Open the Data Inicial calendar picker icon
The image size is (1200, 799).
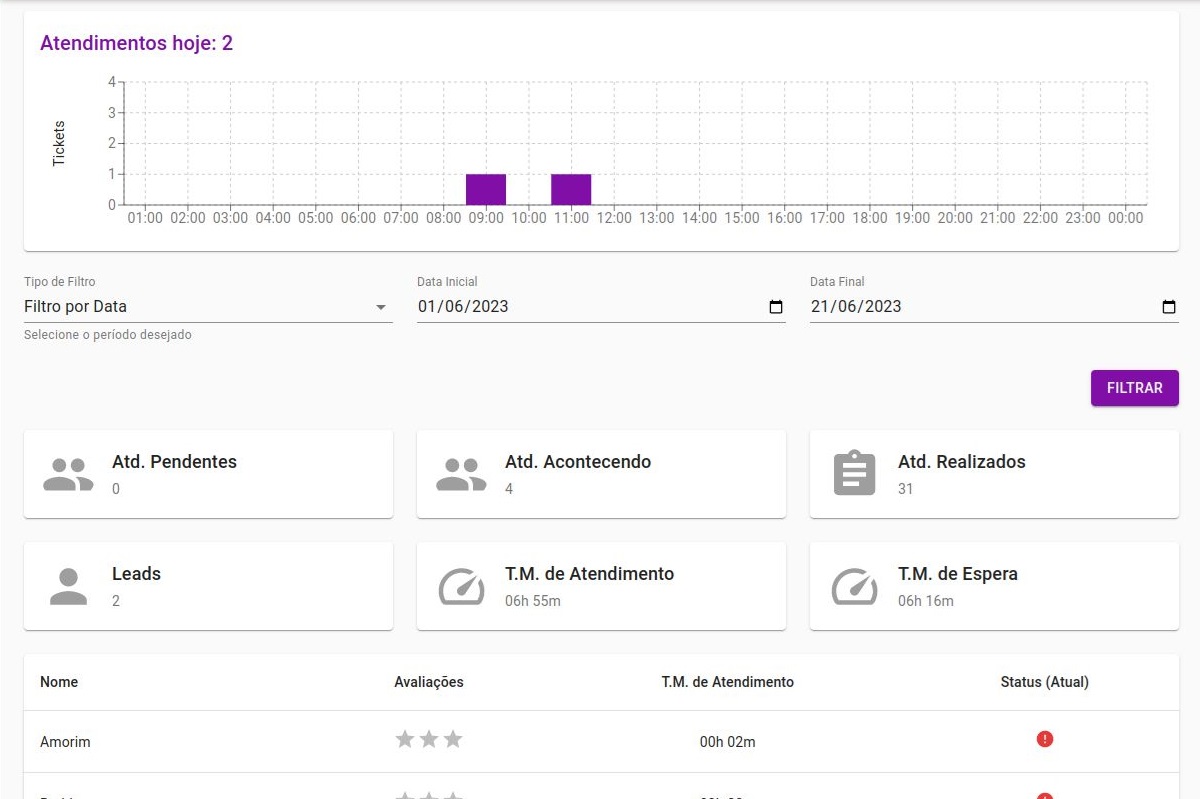775,308
